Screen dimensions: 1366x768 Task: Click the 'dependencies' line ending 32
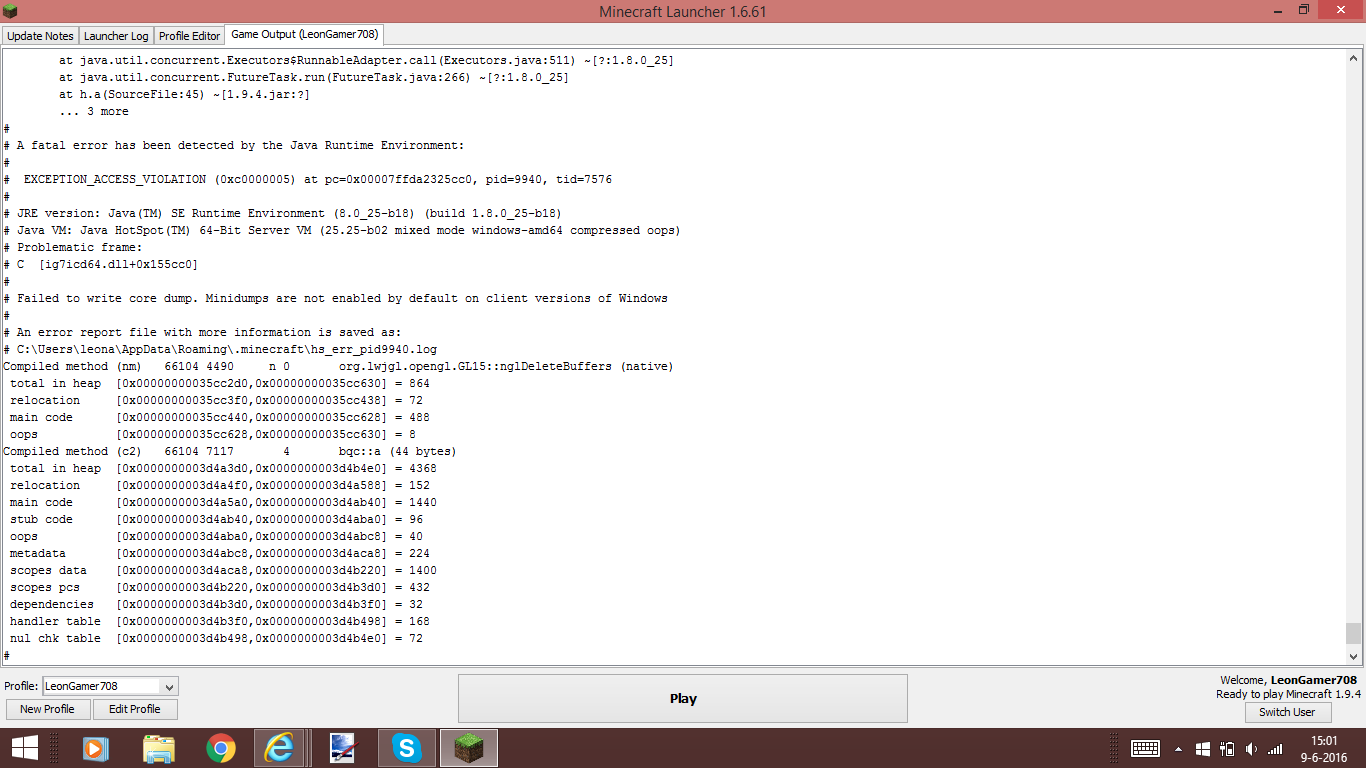(217, 605)
